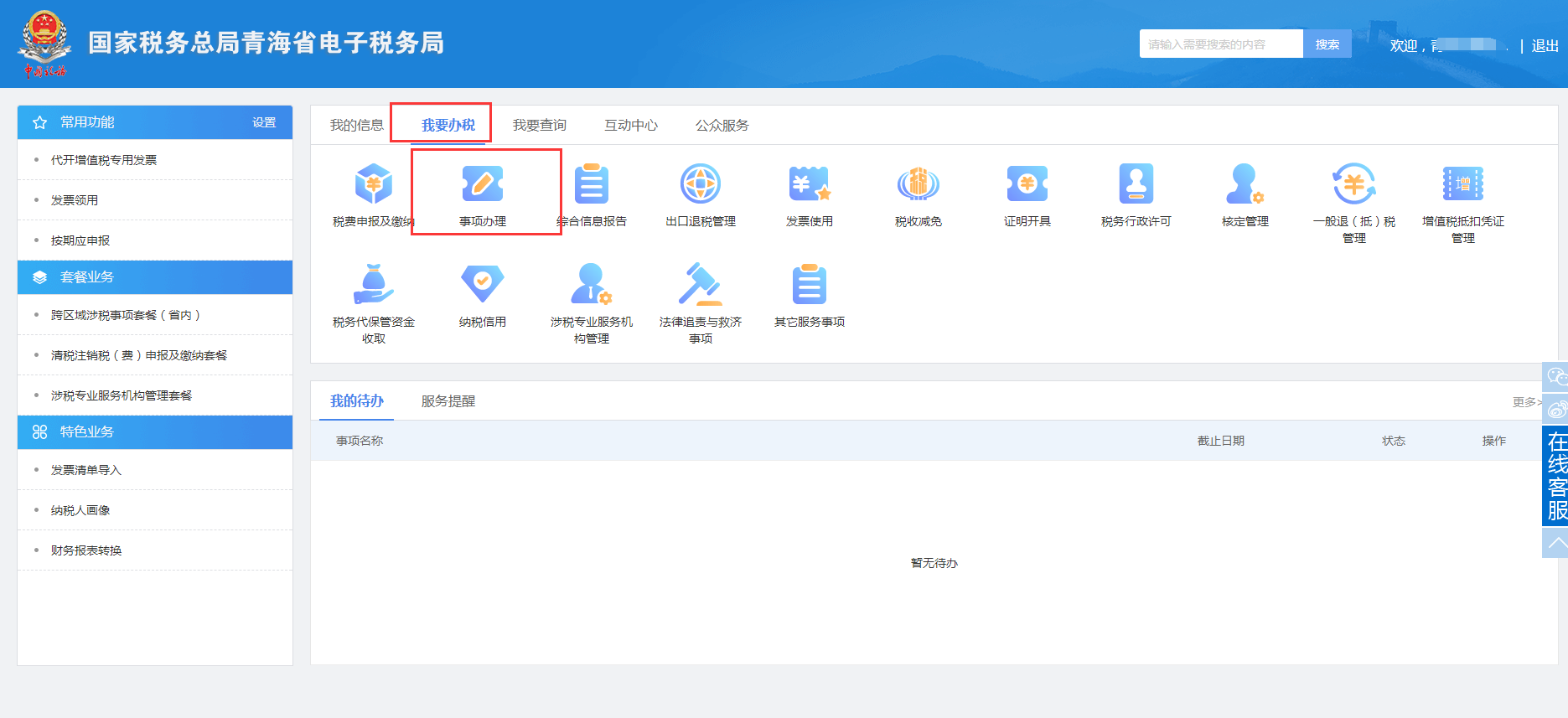
Task: Click the star icon beside 常用功能
Action: tap(39, 123)
